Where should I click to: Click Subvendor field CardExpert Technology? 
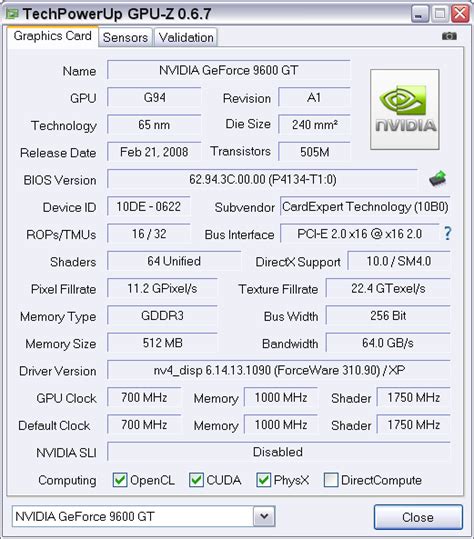365,206
